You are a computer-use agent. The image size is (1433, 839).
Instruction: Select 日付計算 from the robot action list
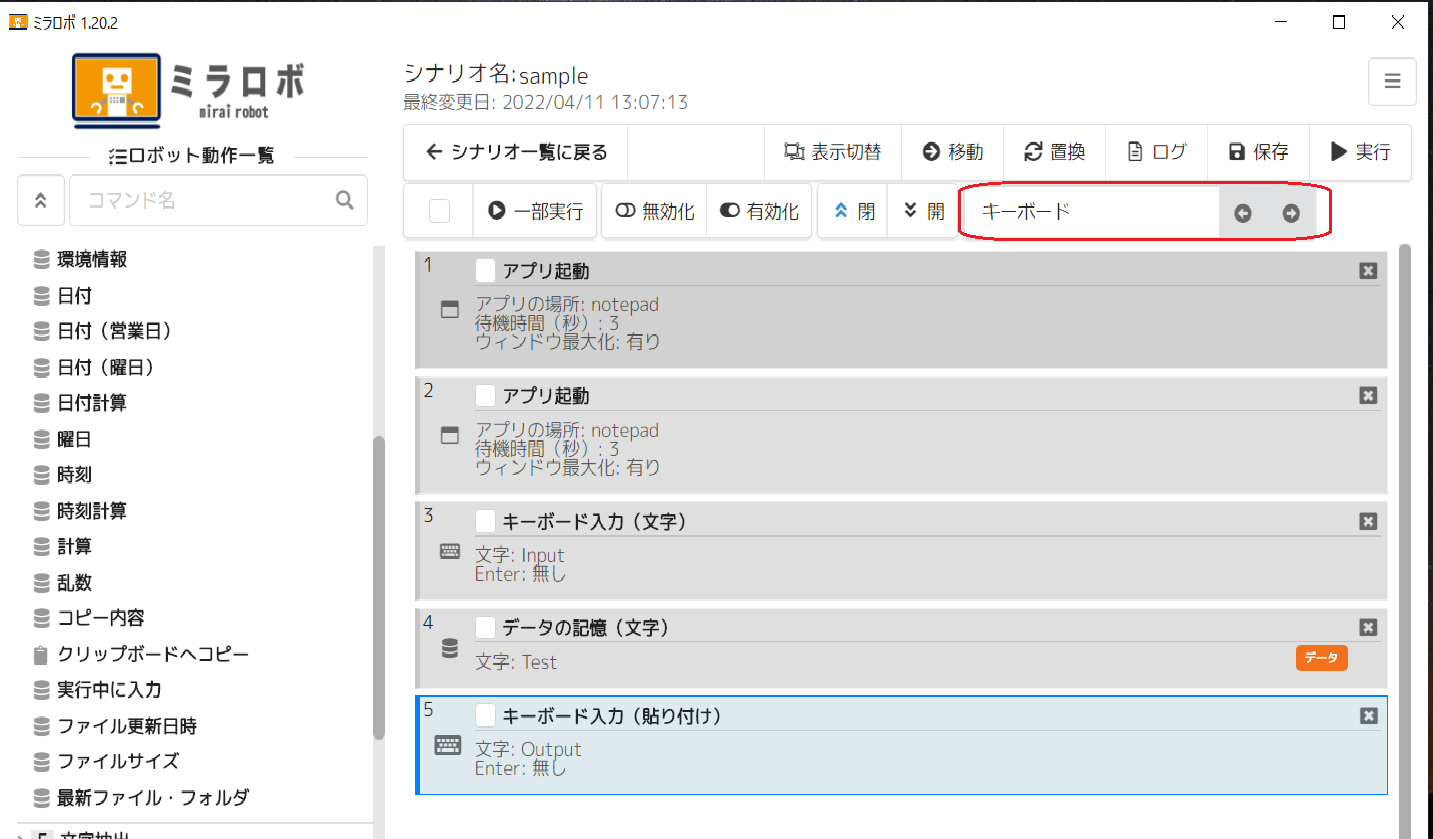click(x=92, y=403)
